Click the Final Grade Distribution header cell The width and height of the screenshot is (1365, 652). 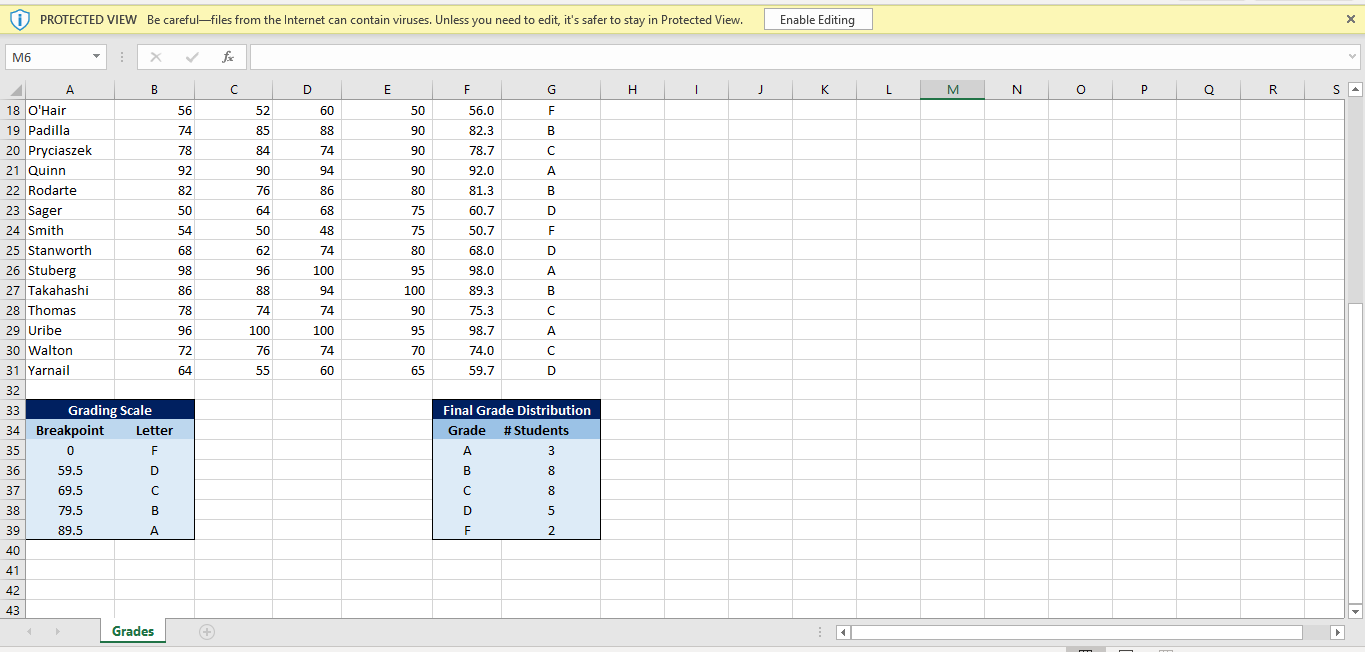point(516,409)
